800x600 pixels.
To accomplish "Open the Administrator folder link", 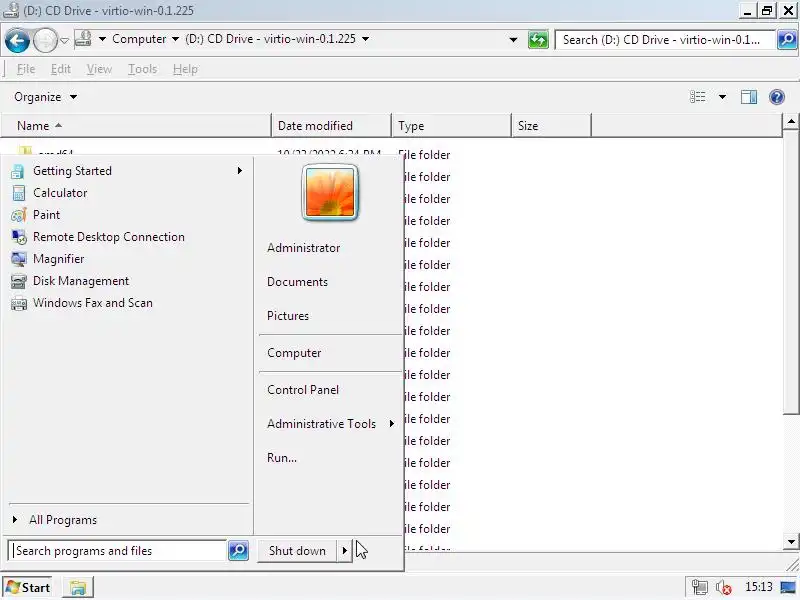I will (x=303, y=248).
